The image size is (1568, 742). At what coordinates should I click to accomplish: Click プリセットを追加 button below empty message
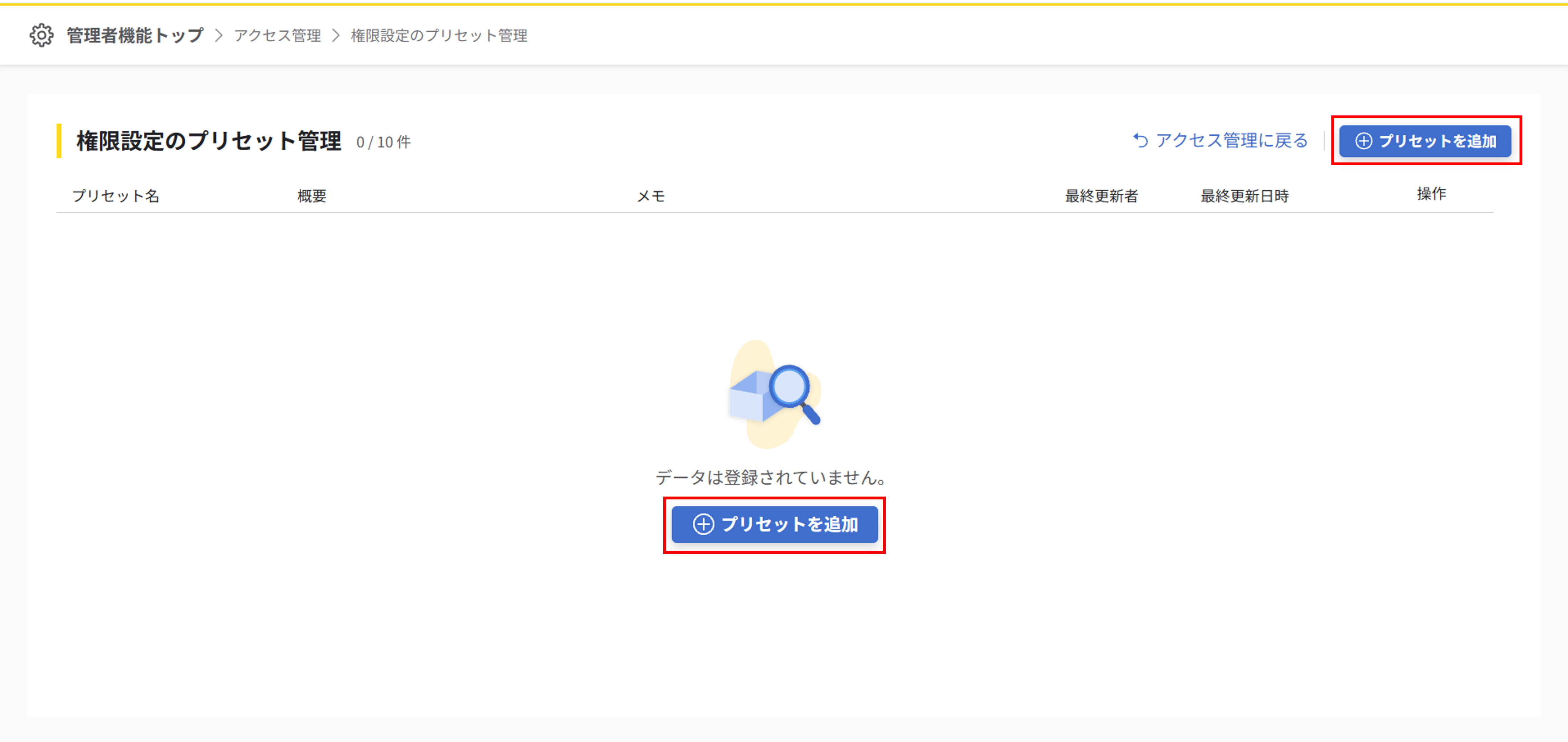(x=774, y=524)
